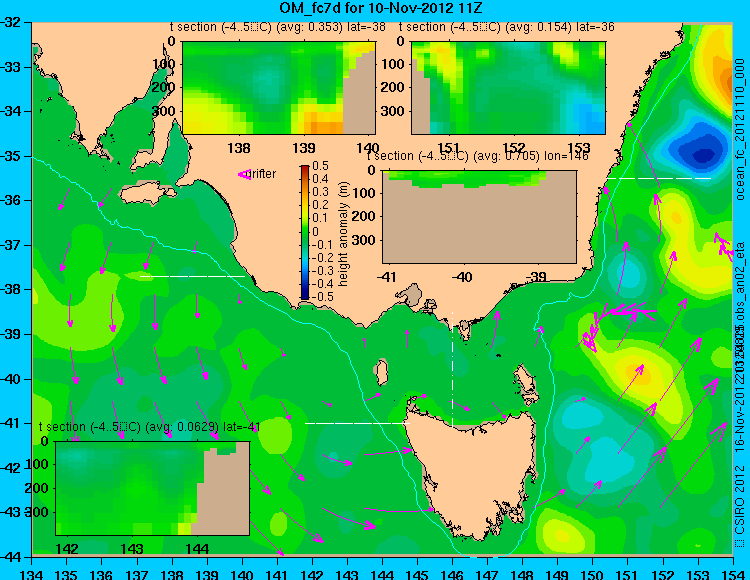Click the vertical dashed section line at longitude 146
This screenshot has width=750, height=580.
coord(452,368)
